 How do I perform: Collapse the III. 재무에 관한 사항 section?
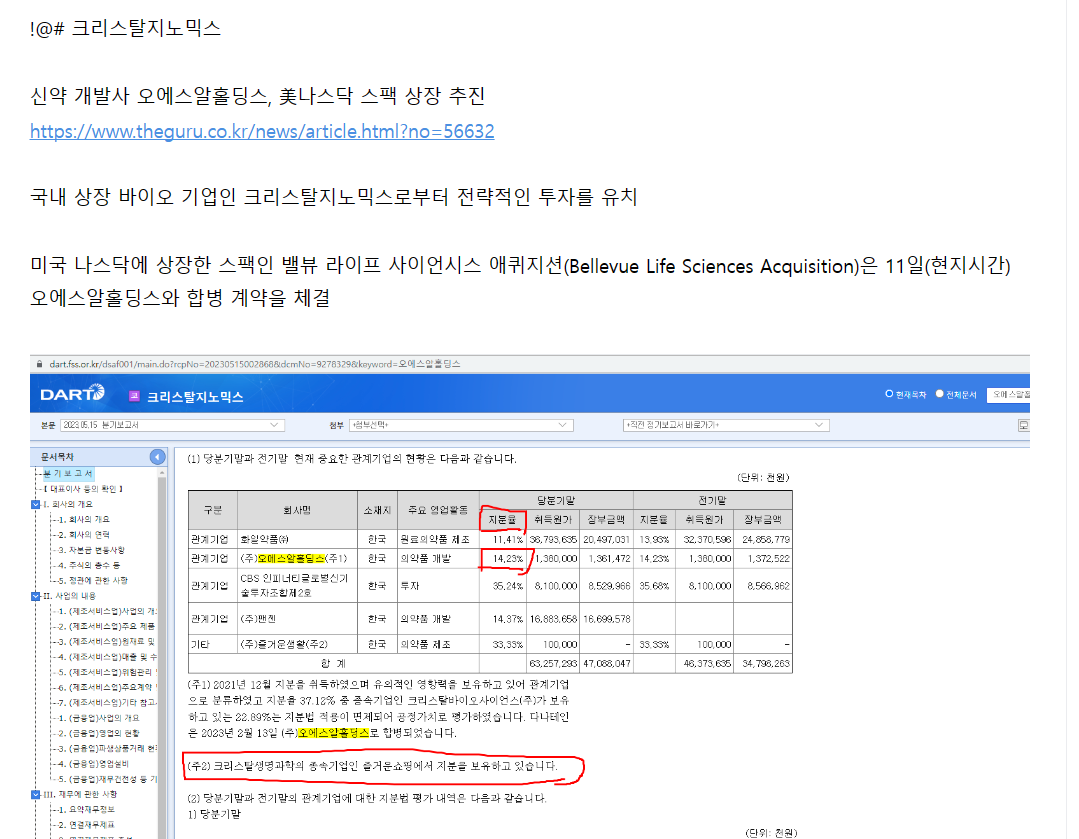(x=36, y=793)
